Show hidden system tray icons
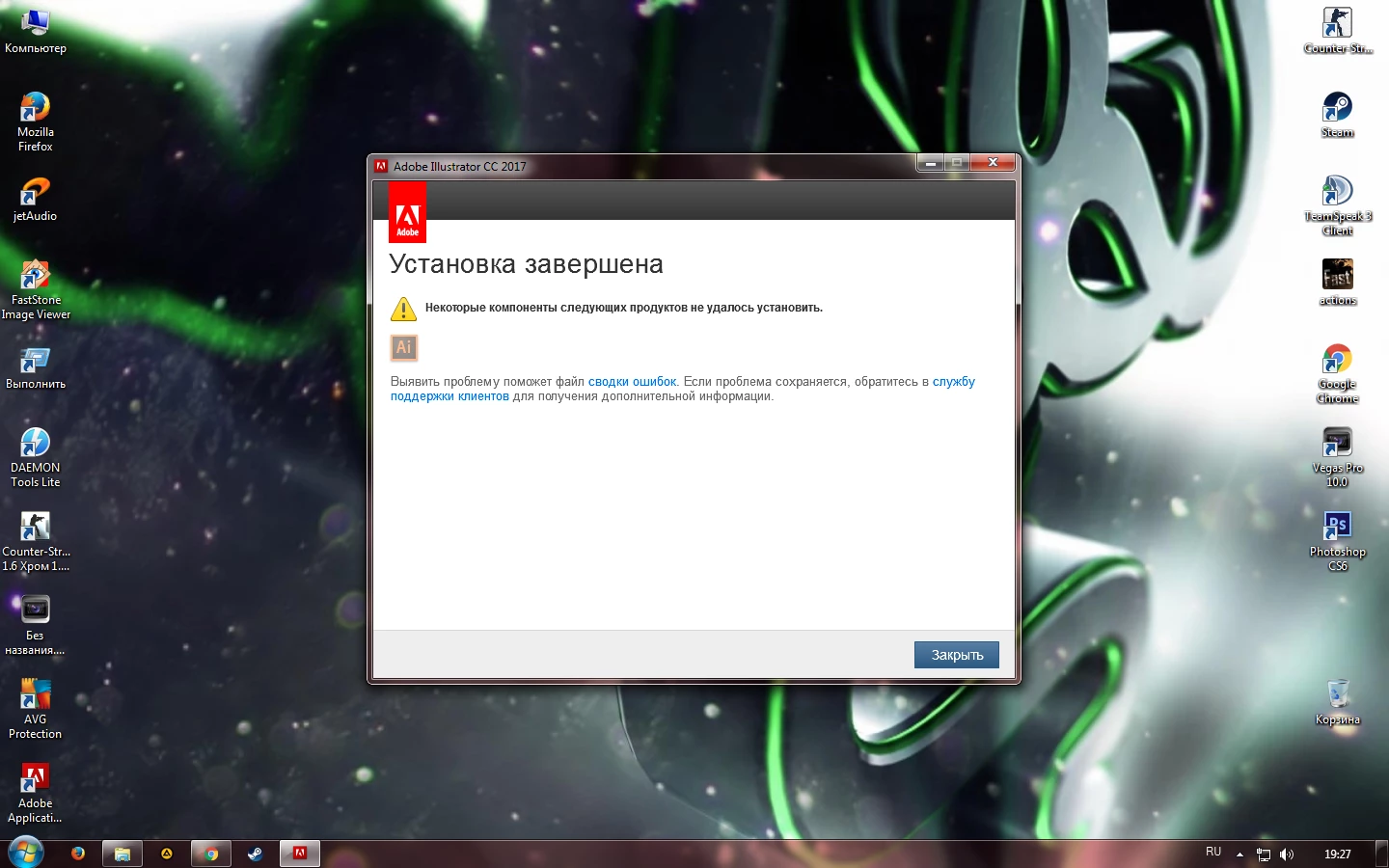Viewport: 1389px width, 868px height. (1239, 854)
